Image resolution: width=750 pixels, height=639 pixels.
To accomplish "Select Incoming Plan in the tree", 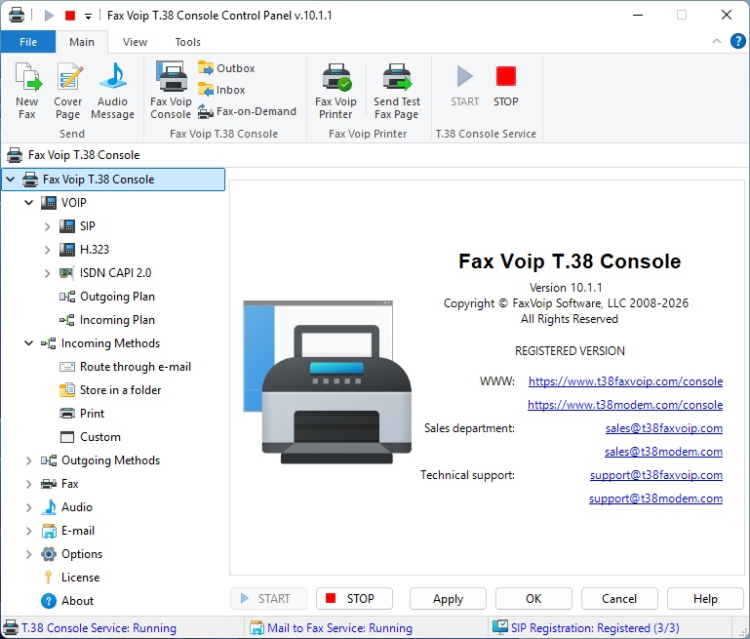I will (107, 320).
